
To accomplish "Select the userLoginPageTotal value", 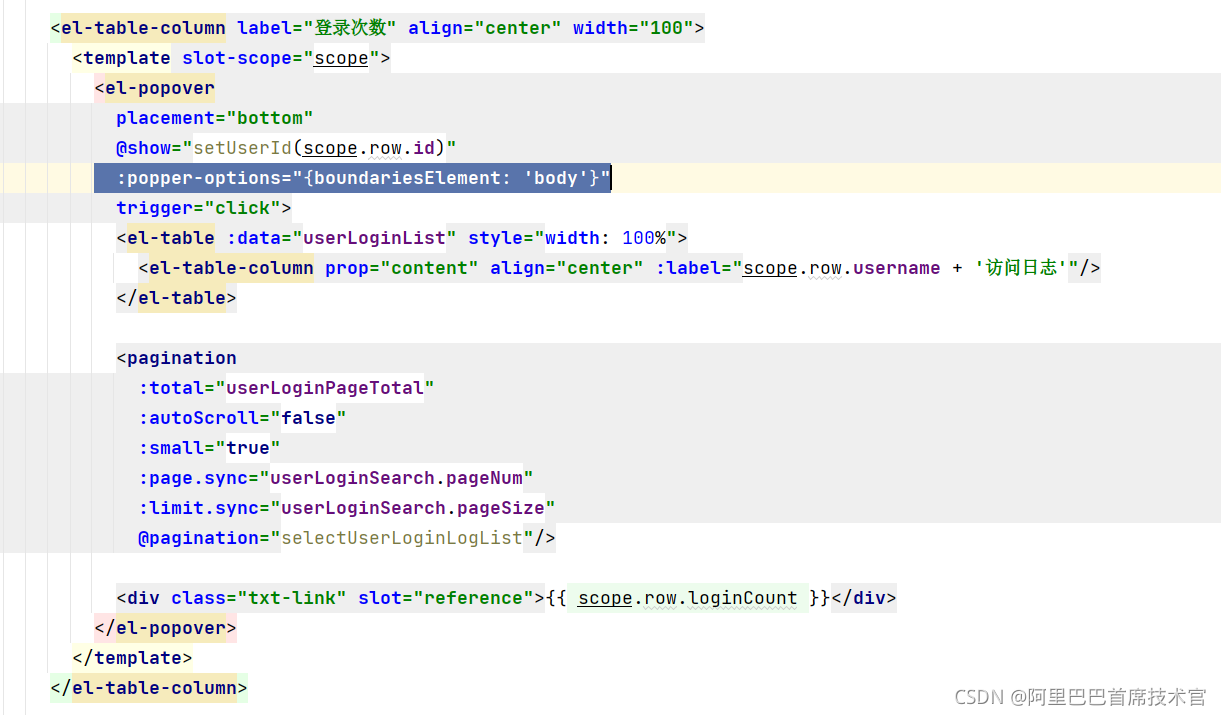I will 325,388.
